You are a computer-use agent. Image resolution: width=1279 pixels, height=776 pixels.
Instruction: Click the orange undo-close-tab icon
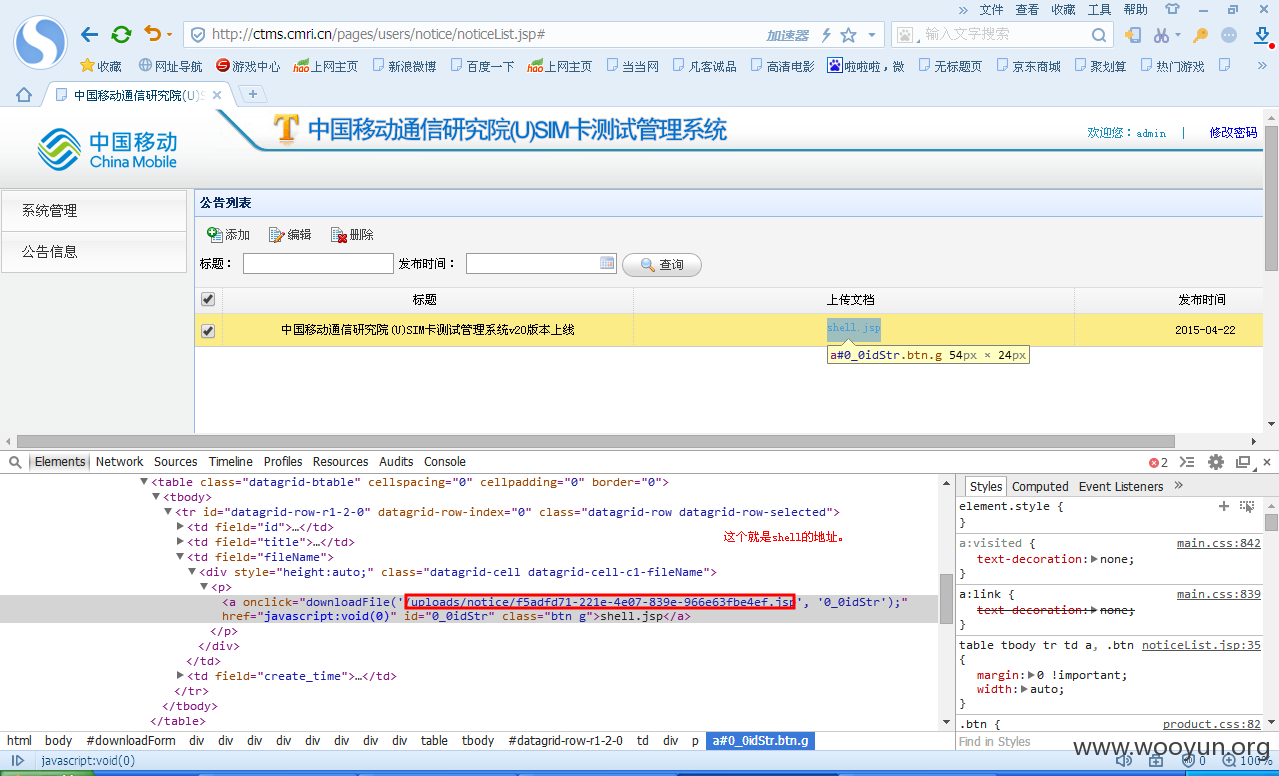[153, 34]
